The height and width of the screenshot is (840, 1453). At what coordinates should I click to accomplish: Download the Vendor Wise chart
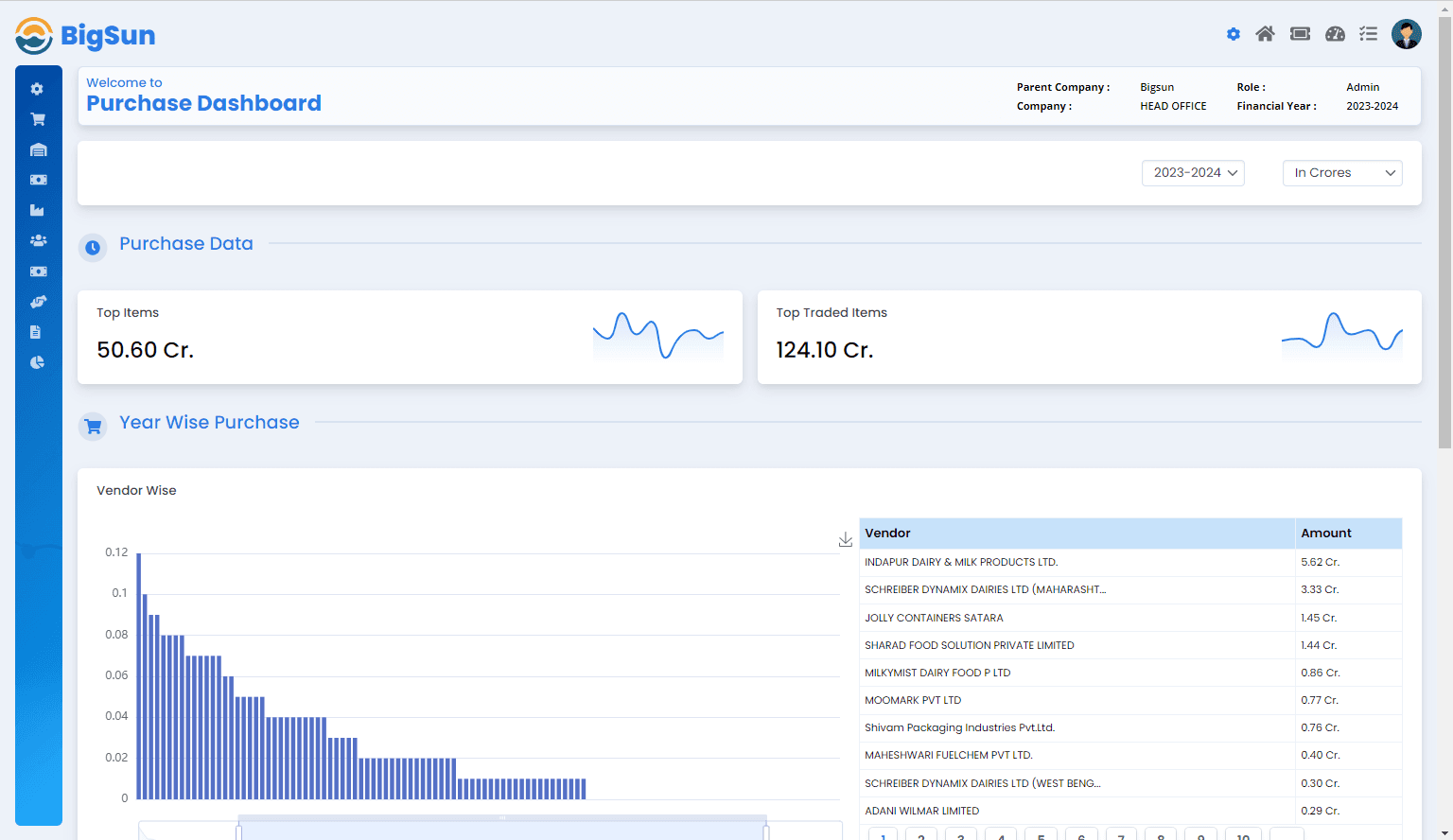coord(845,539)
